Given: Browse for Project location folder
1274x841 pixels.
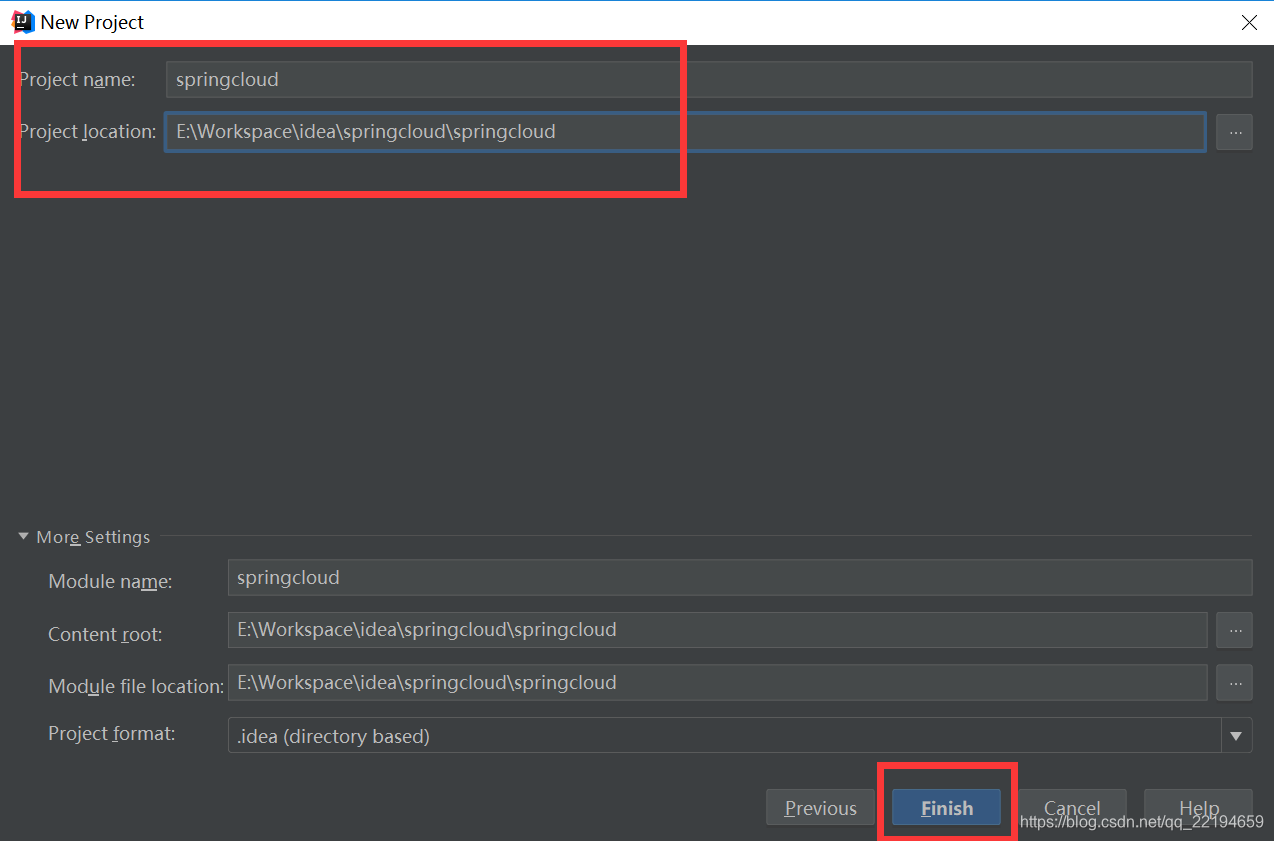Looking at the screenshot, I should (x=1235, y=132).
